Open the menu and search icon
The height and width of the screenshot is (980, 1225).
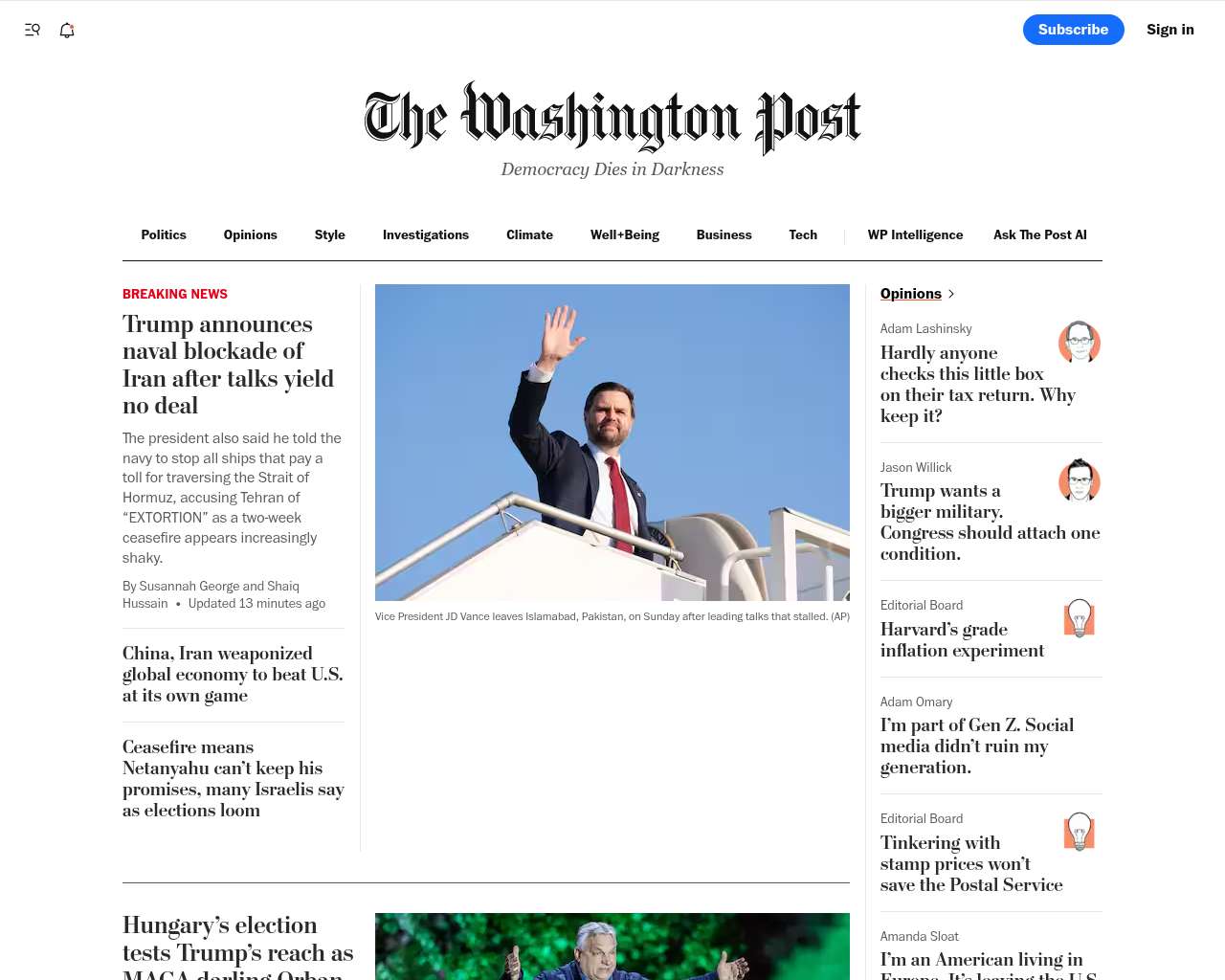point(33,30)
